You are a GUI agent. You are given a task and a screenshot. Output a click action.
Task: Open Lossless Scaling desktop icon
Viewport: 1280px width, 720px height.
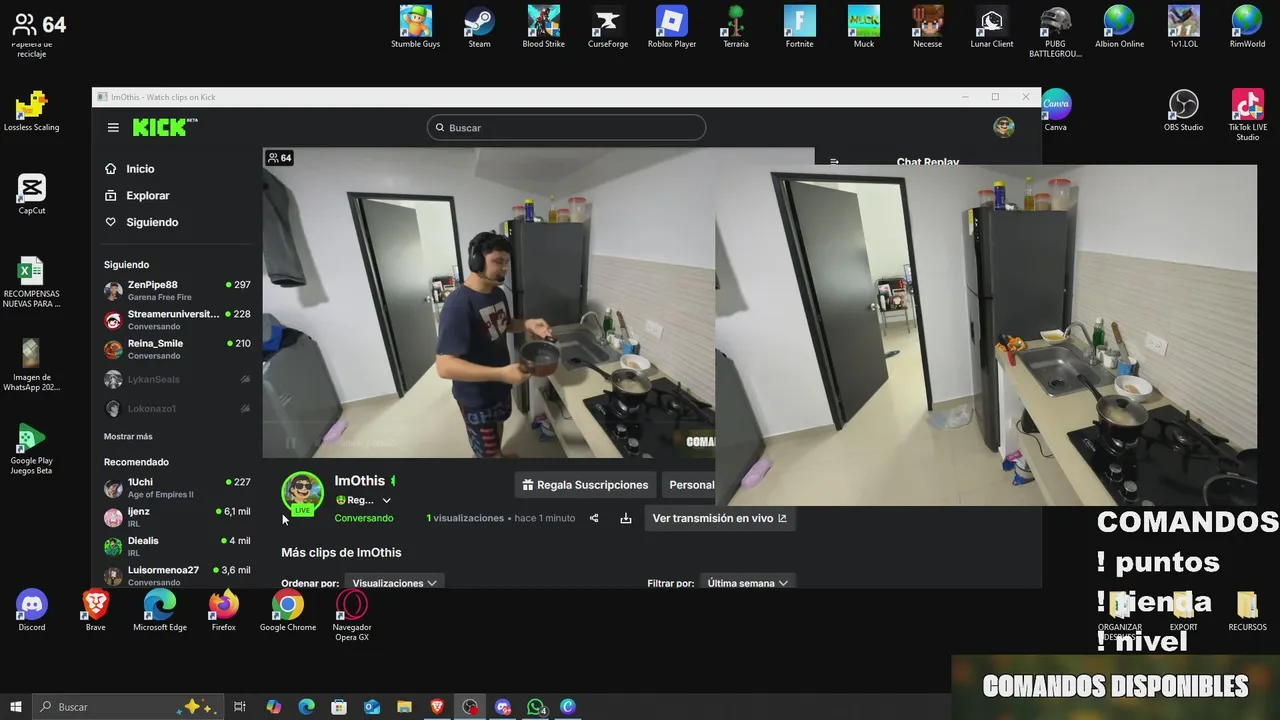(x=31, y=111)
